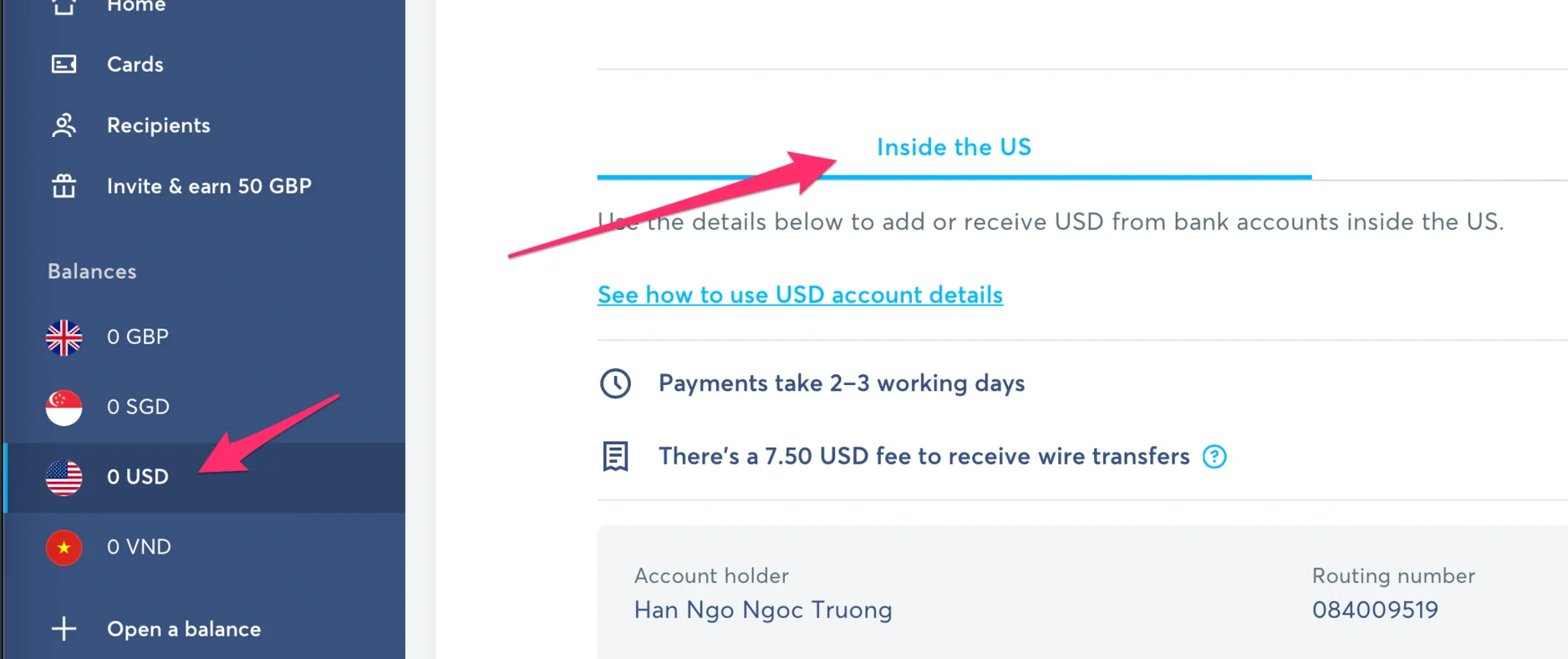
Task: Click the Recipients person icon
Action: click(64, 125)
